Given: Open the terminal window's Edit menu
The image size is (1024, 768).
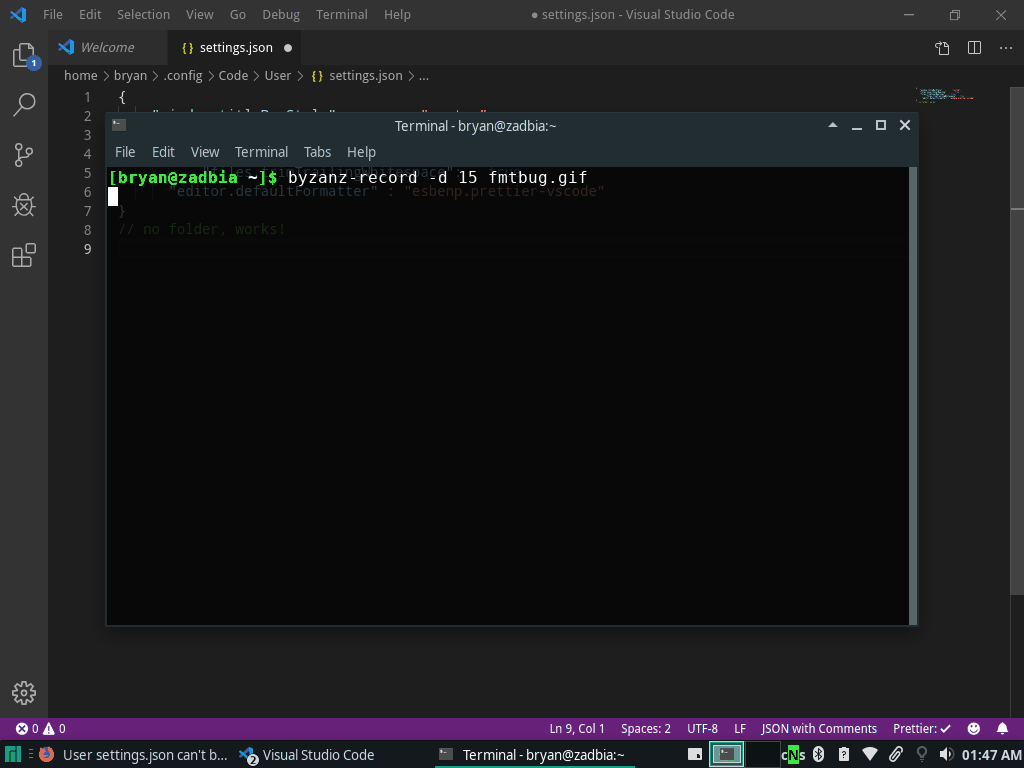Looking at the screenshot, I should 163,152.
